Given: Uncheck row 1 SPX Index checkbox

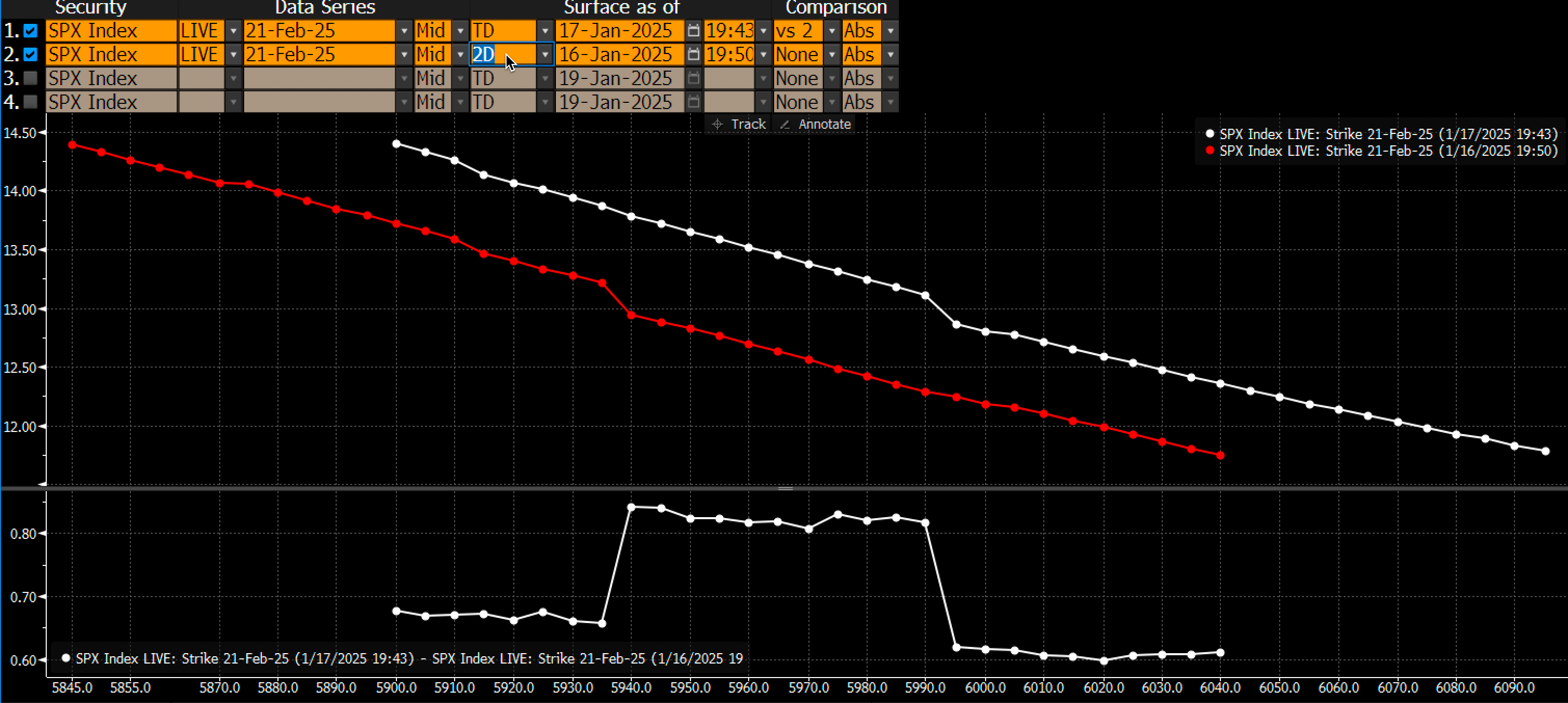Looking at the screenshot, I should tap(31, 31).
